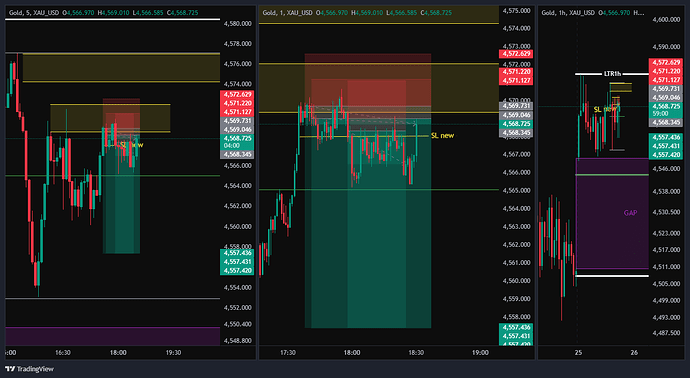Screen dimensions: 690x378
Task: Click the 18:30 time label on 1-minute chart
Action: (x=416, y=353)
